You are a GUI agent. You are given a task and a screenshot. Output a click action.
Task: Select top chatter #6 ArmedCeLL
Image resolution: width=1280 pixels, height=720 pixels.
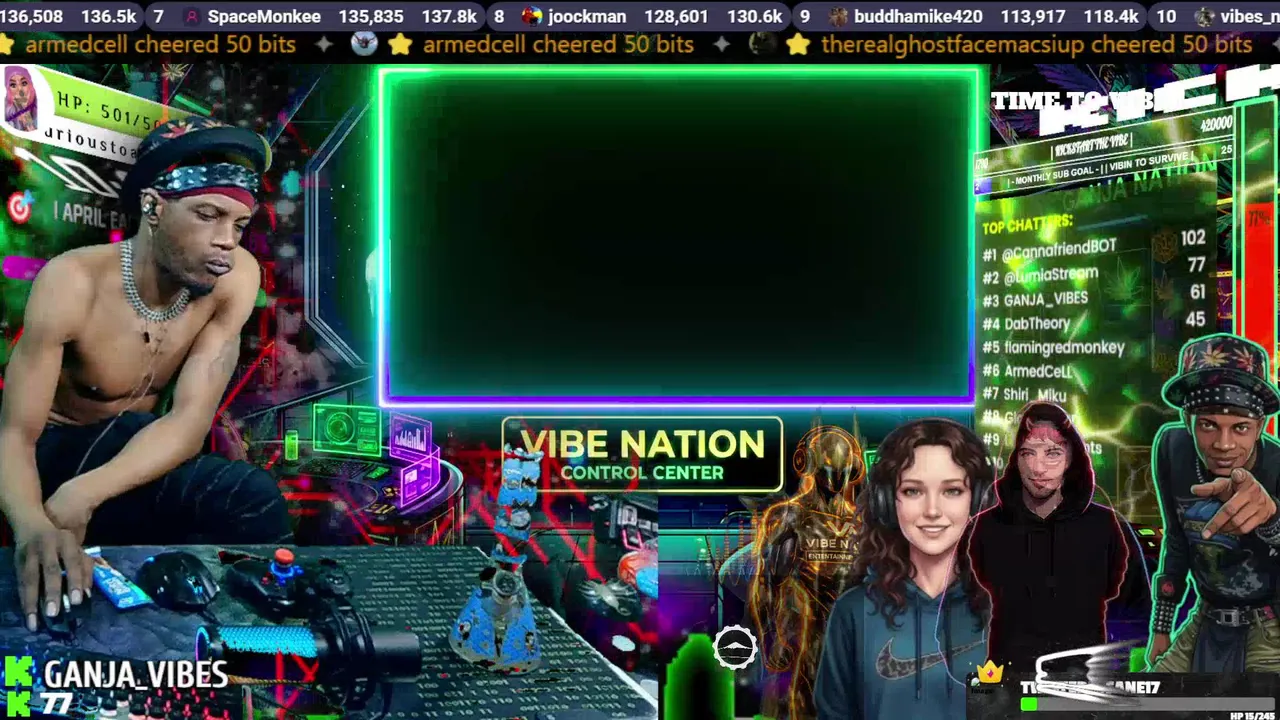pos(1027,371)
